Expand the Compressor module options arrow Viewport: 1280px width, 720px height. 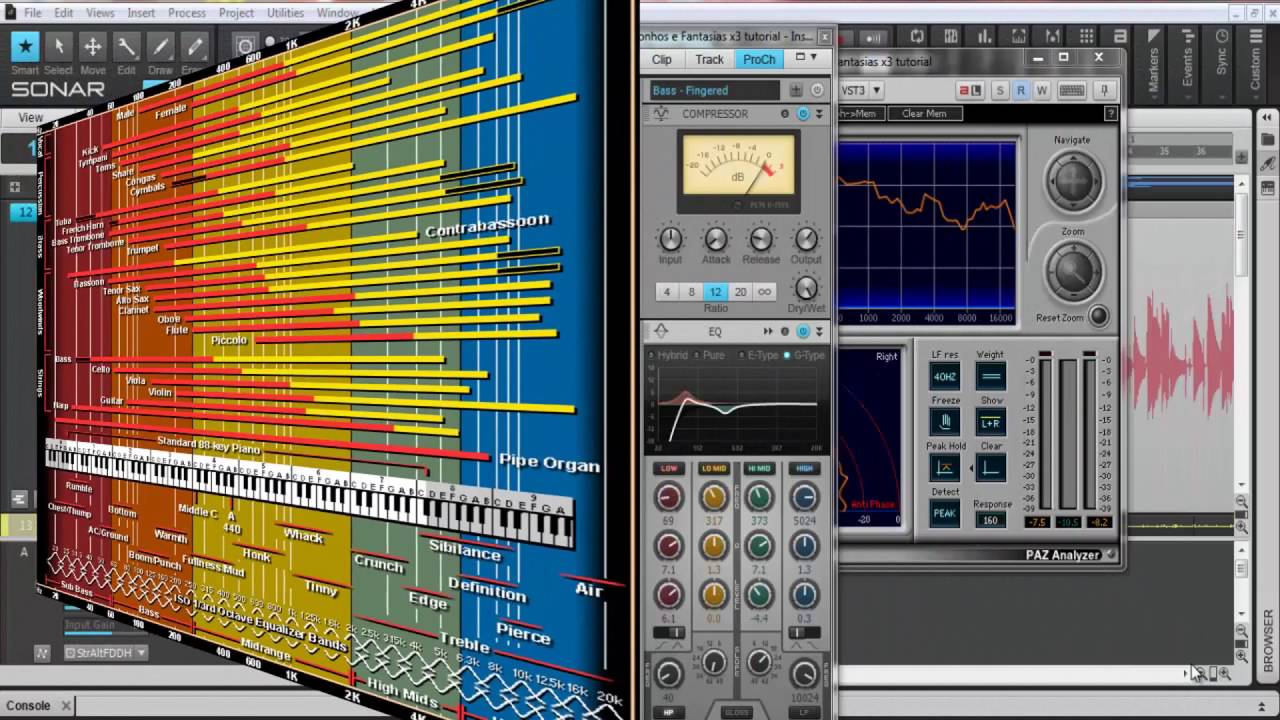coord(819,114)
